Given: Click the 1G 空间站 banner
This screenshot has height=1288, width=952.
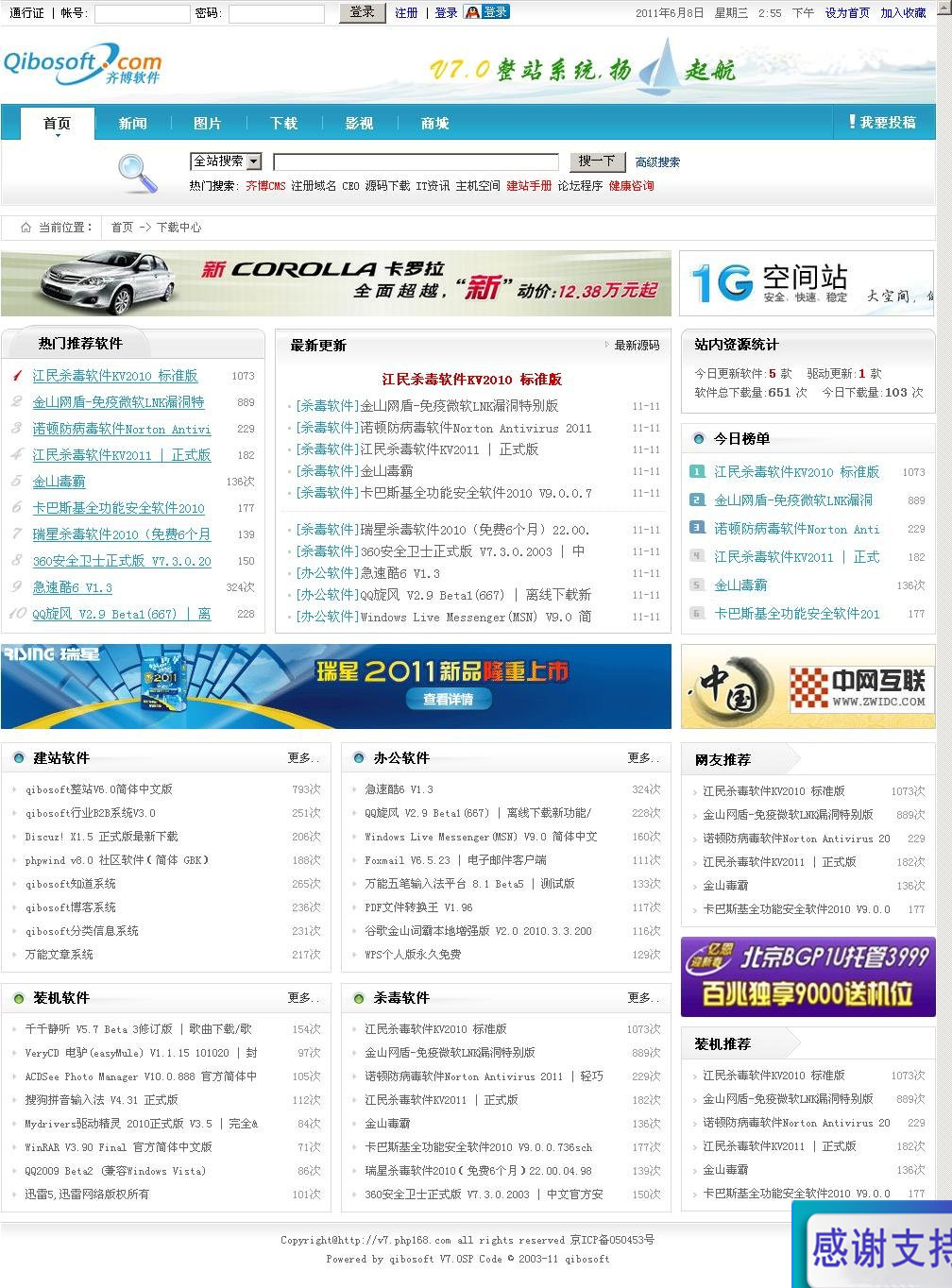Looking at the screenshot, I should click(807, 283).
